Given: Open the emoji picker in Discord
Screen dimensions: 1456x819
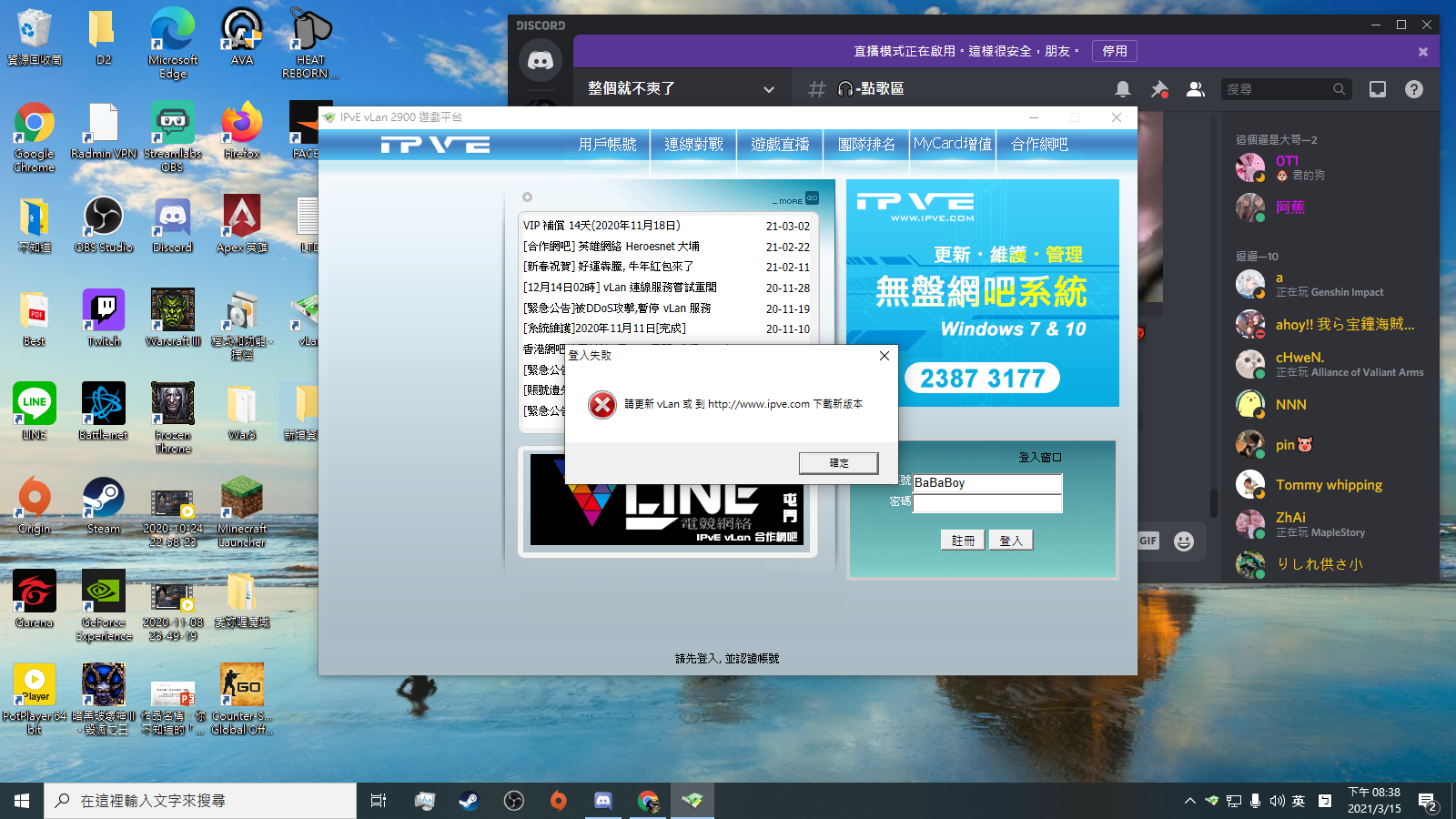Looking at the screenshot, I should point(1183,541).
